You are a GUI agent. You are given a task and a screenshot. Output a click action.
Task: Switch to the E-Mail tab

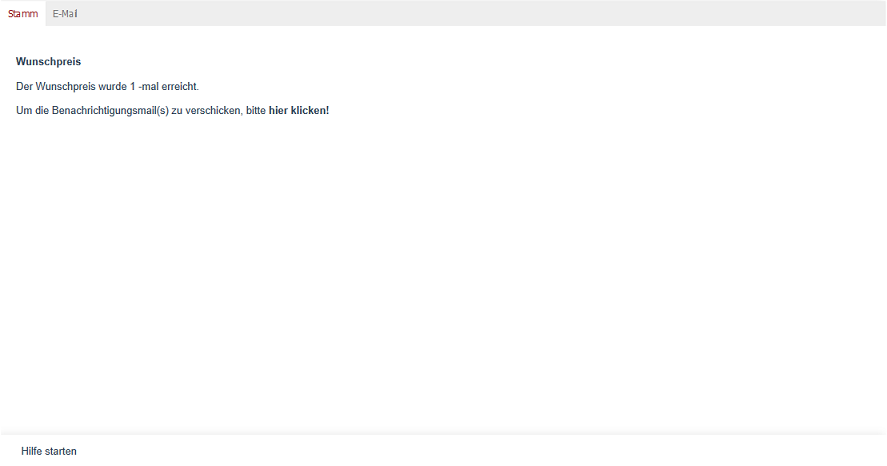point(65,14)
